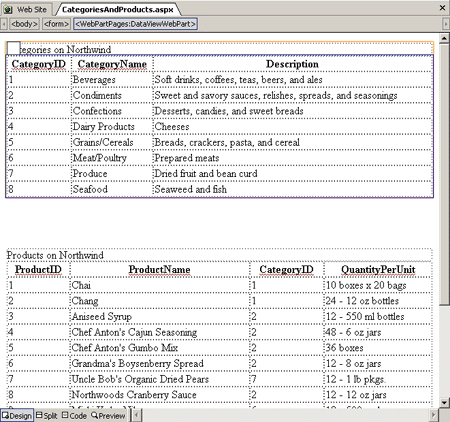Click the tag bar left scroll arrow

[4, 24]
